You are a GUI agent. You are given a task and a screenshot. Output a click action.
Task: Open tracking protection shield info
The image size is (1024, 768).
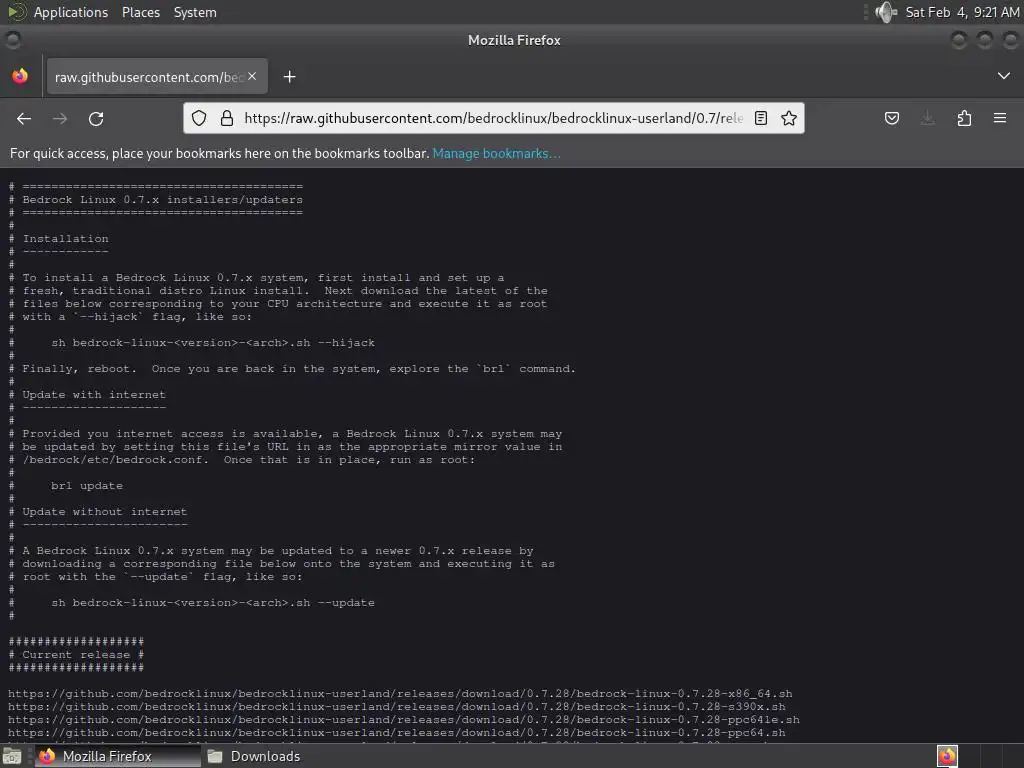pos(199,118)
